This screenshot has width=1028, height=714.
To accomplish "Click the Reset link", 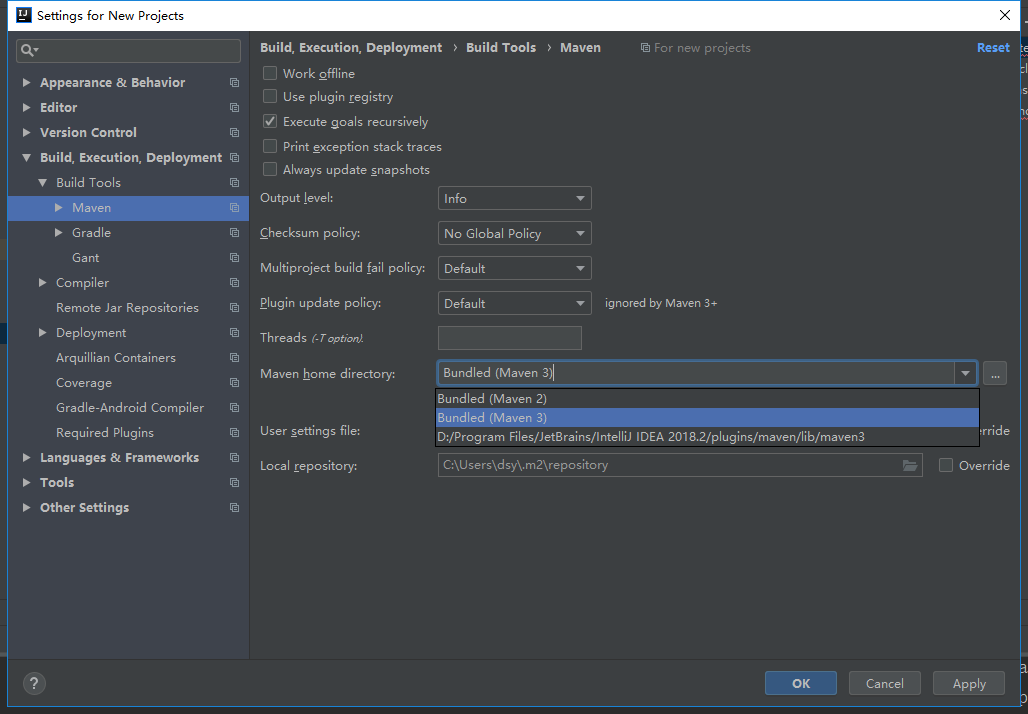I will [x=993, y=47].
